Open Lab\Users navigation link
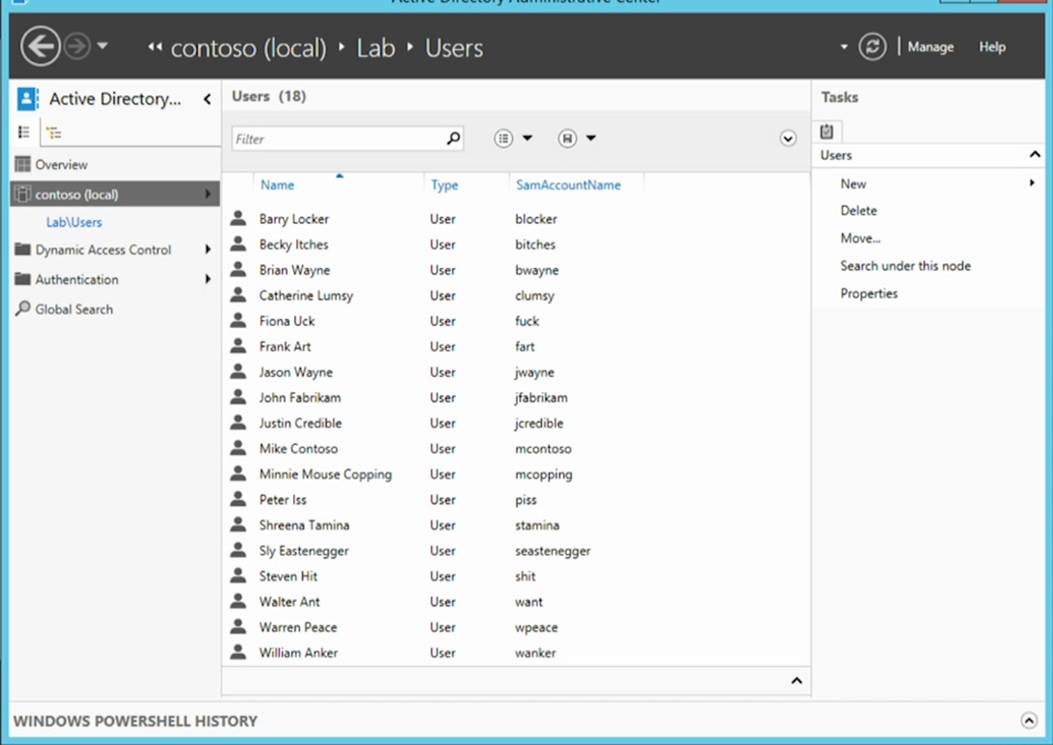The image size is (1053, 745). (x=74, y=222)
